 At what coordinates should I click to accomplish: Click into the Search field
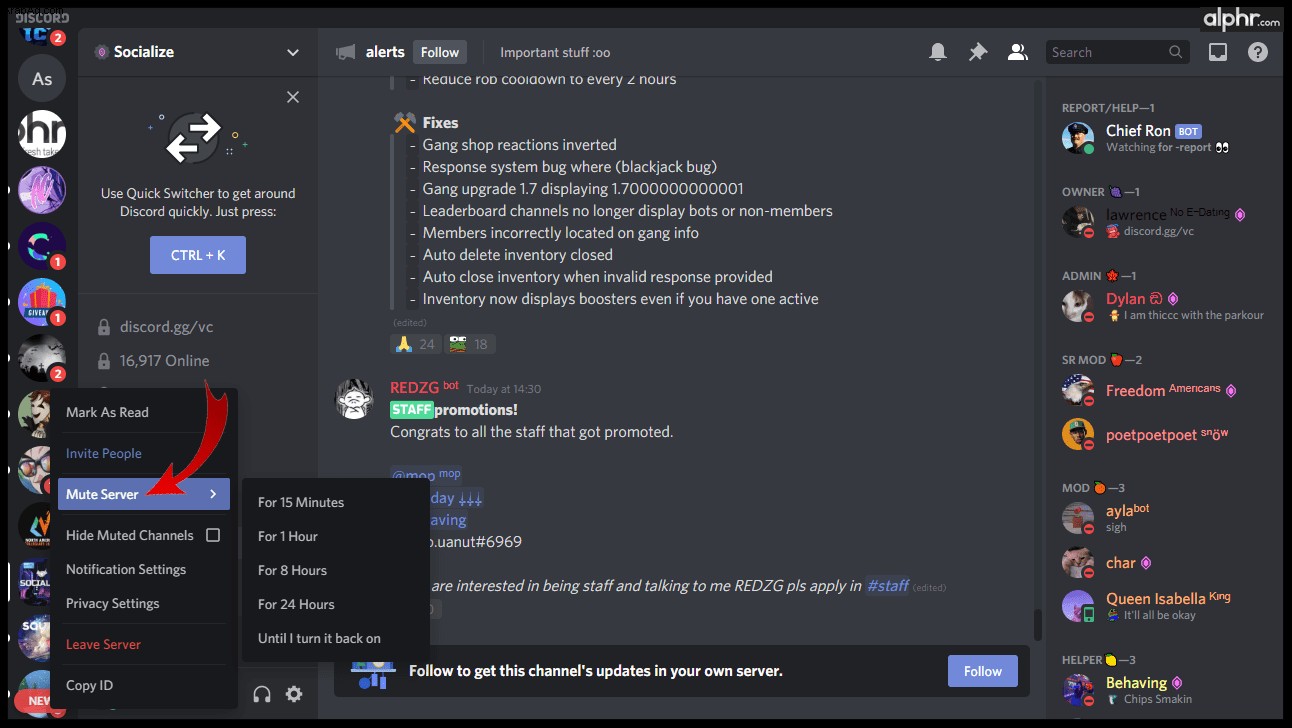1108,52
